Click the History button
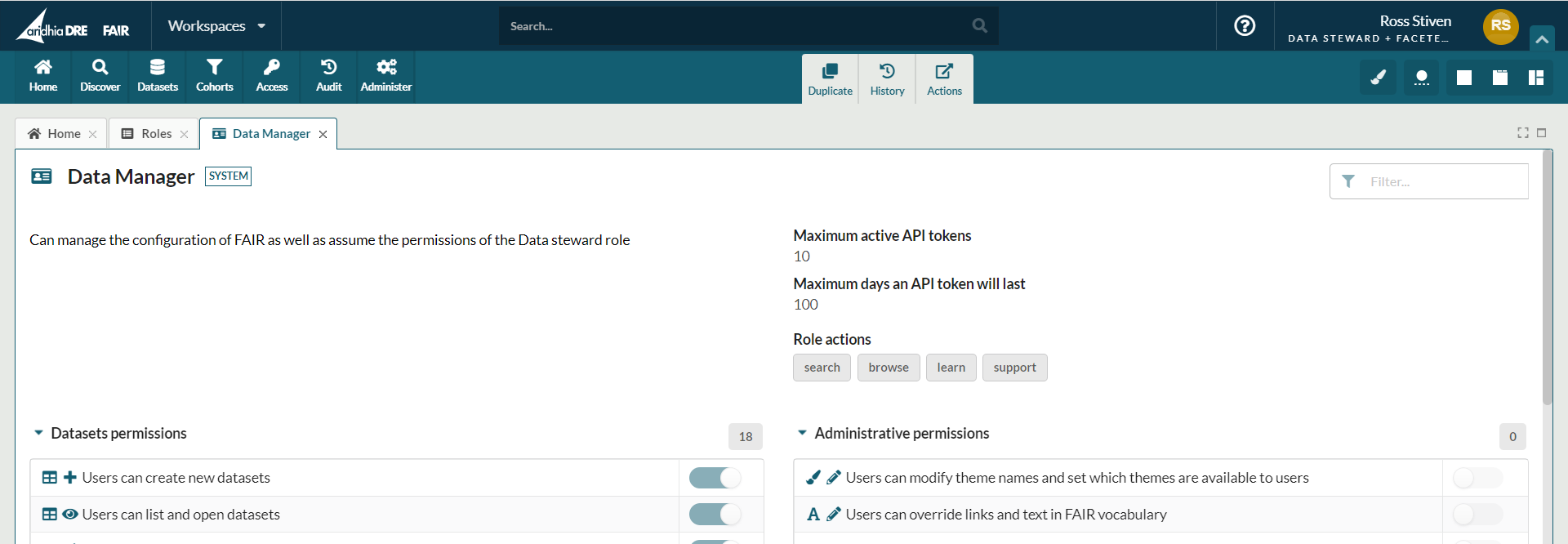This screenshot has width=1568, height=544. tap(887, 79)
